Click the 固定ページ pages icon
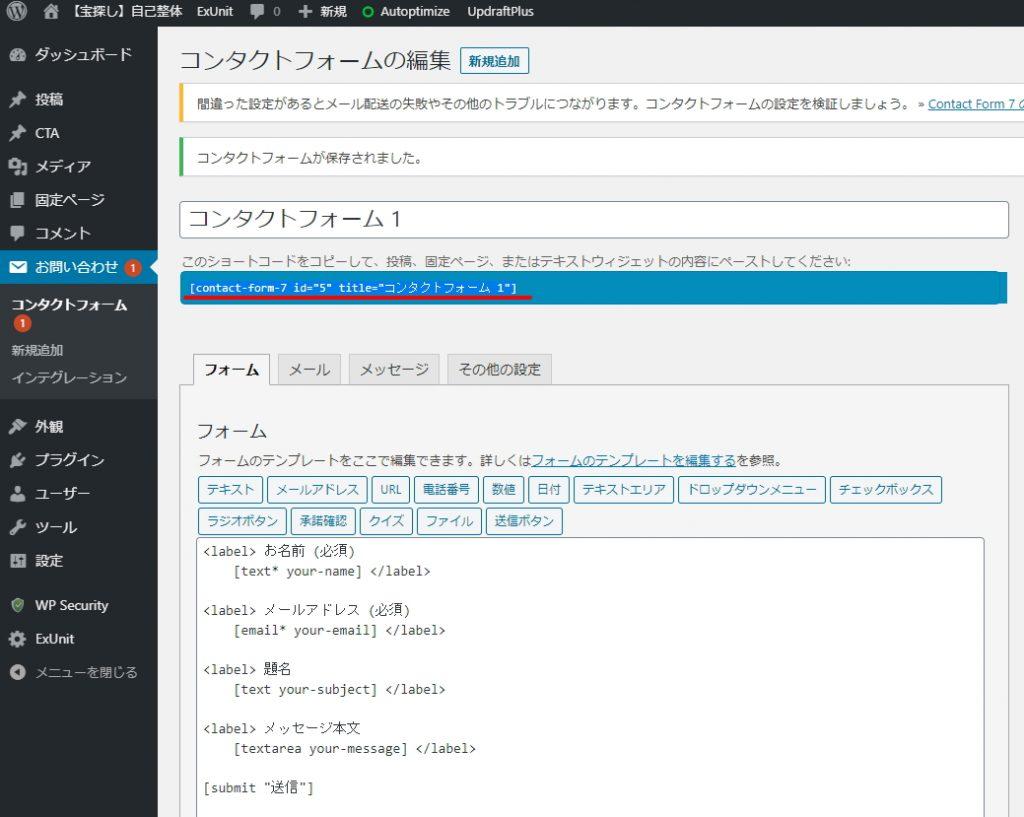The image size is (1024, 817). point(18,200)
